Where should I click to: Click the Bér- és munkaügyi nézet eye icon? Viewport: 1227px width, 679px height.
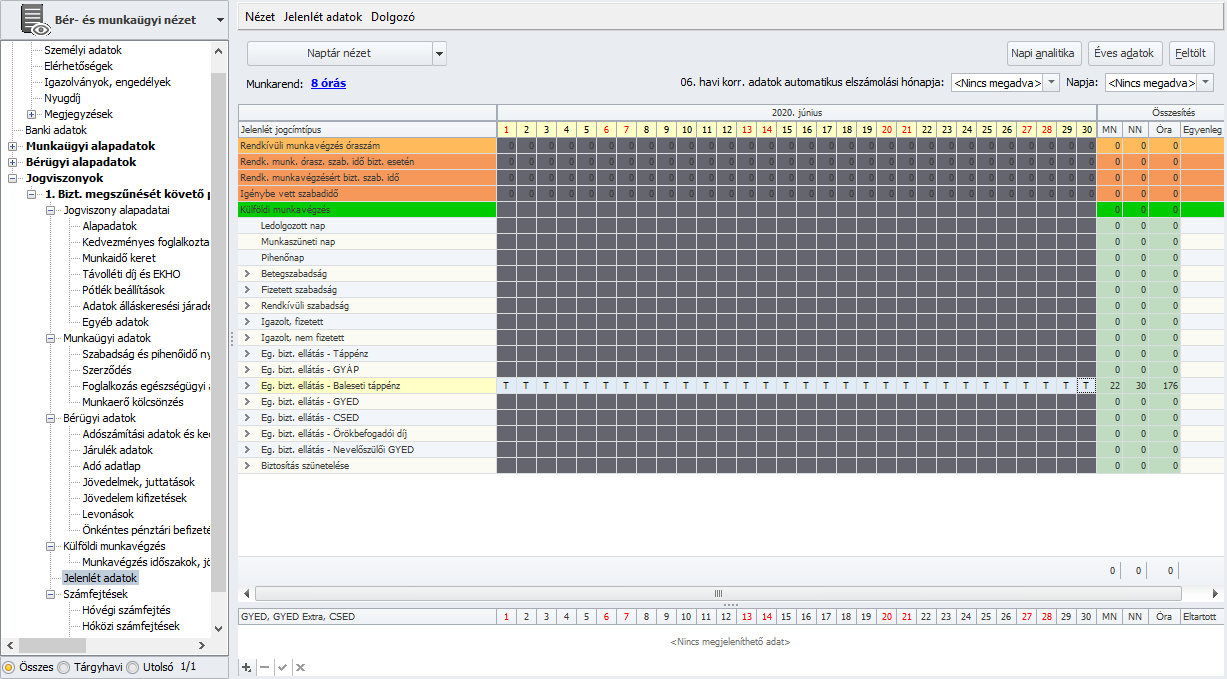click(x=34, y=20)
